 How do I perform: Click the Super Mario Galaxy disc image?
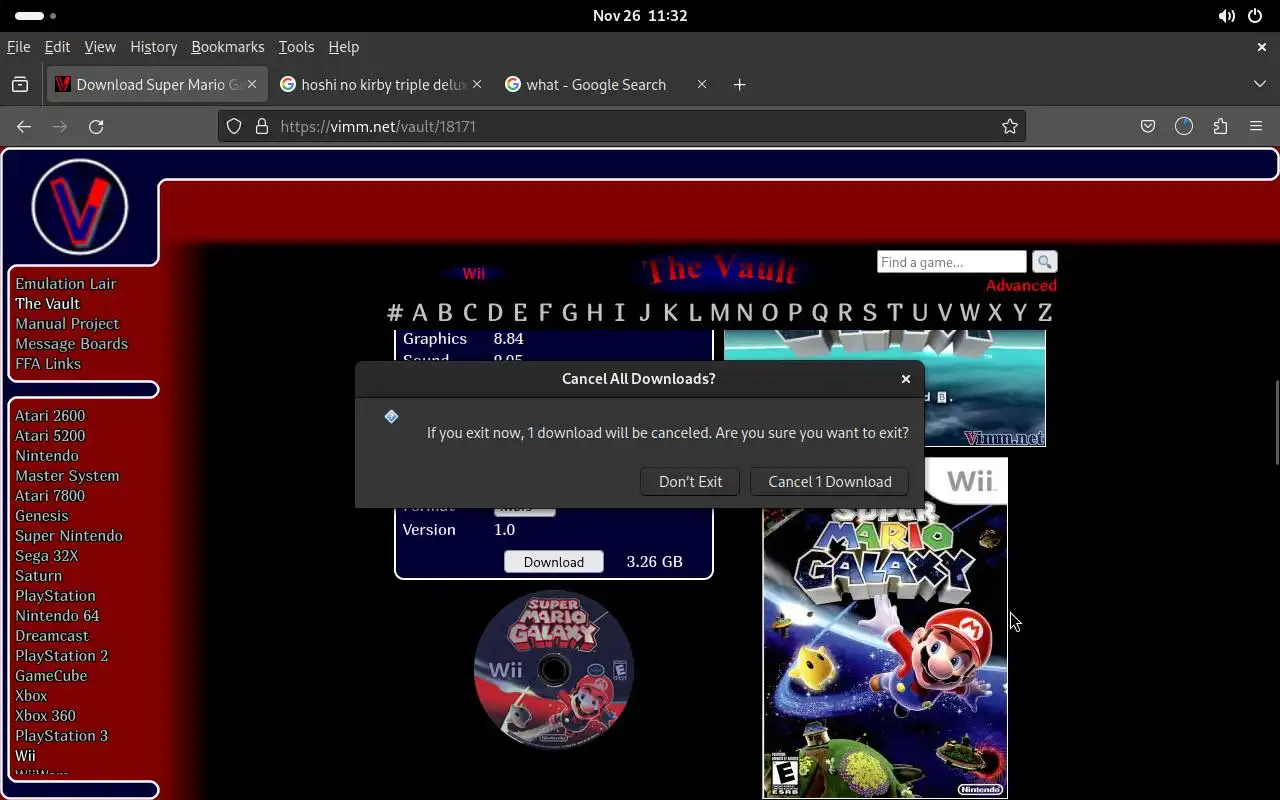click(553, 670)
